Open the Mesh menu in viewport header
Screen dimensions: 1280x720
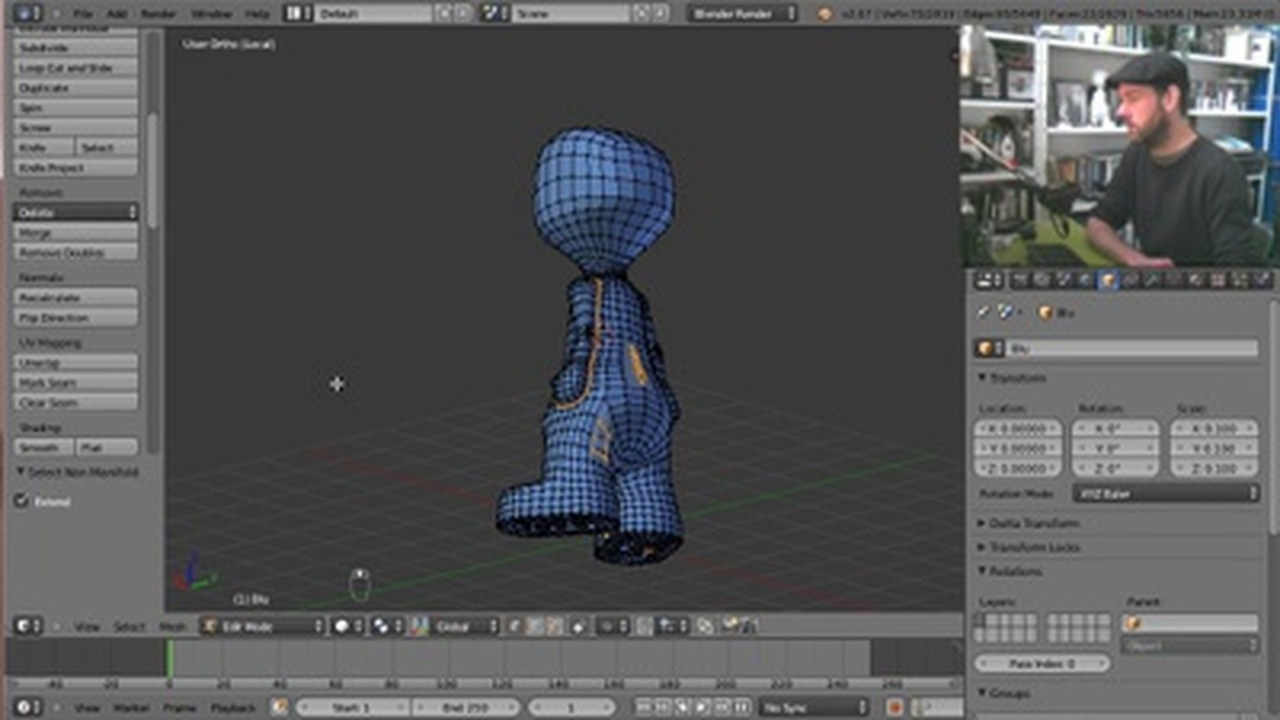click(x=172, y=627)
